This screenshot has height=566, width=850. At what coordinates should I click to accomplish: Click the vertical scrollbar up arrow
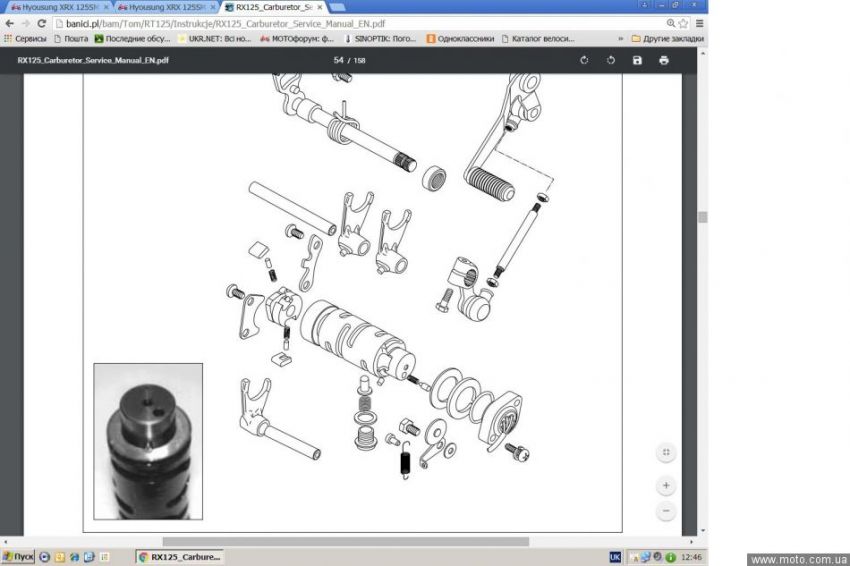click(703, 53)
